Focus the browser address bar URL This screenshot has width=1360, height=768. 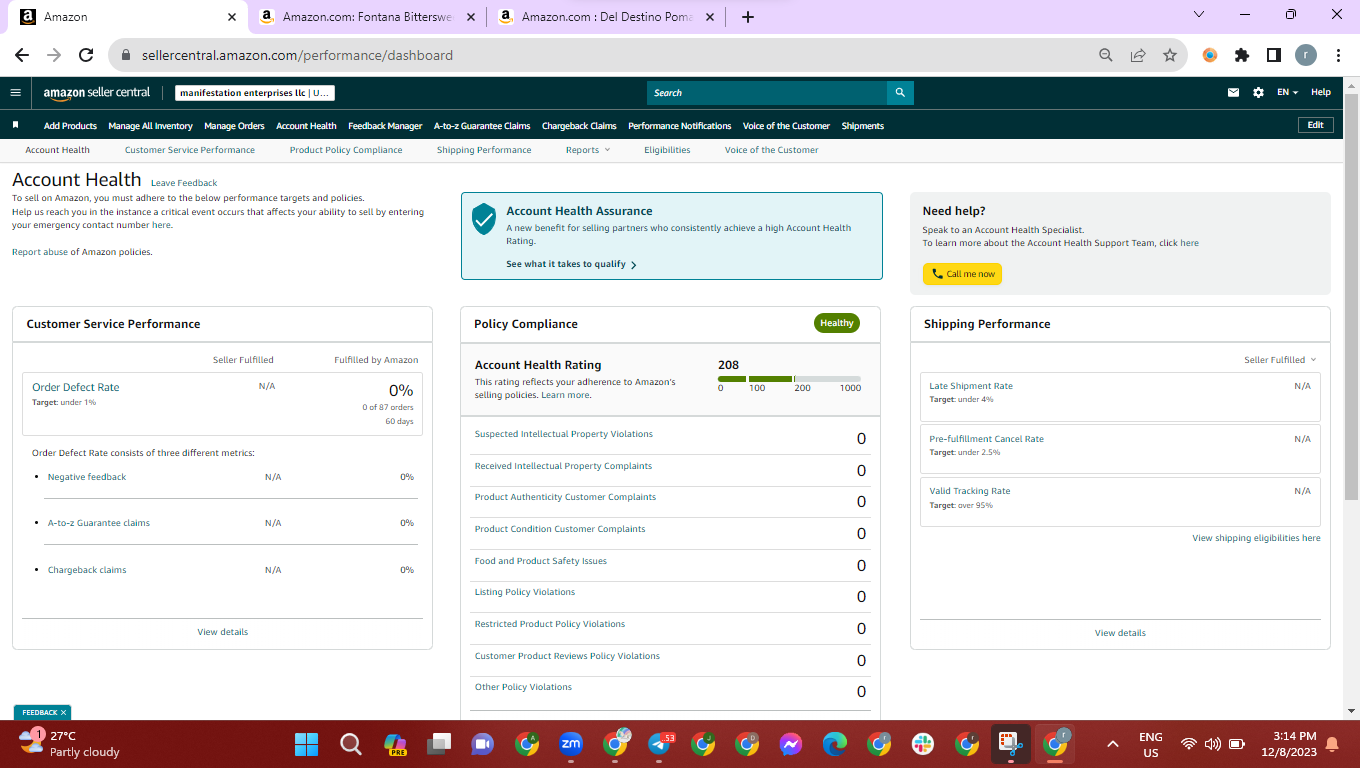click(297, 56)
